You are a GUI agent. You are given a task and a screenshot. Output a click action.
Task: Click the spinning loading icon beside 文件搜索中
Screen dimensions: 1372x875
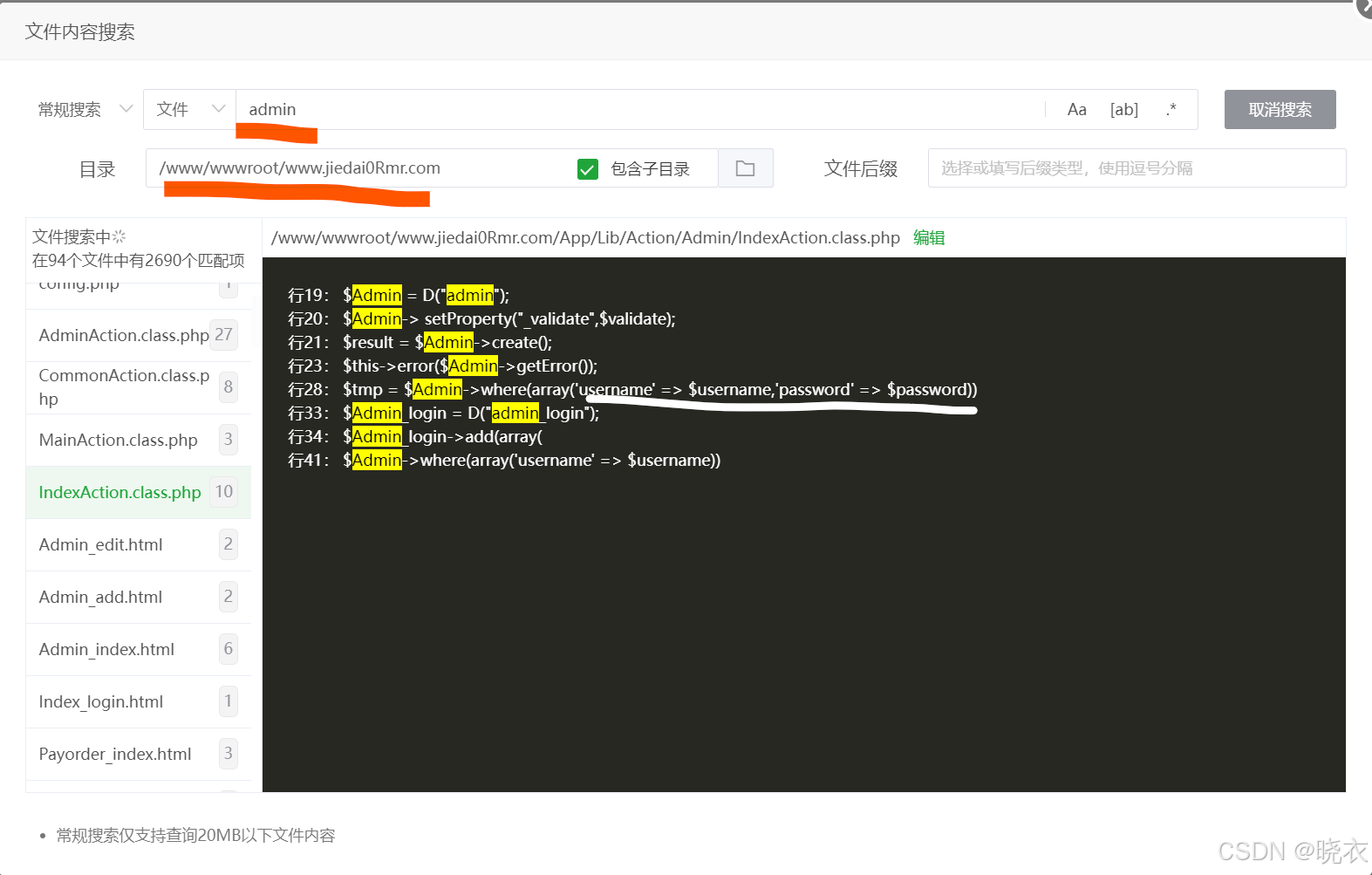pyautogui.click(x=119, y=236)
